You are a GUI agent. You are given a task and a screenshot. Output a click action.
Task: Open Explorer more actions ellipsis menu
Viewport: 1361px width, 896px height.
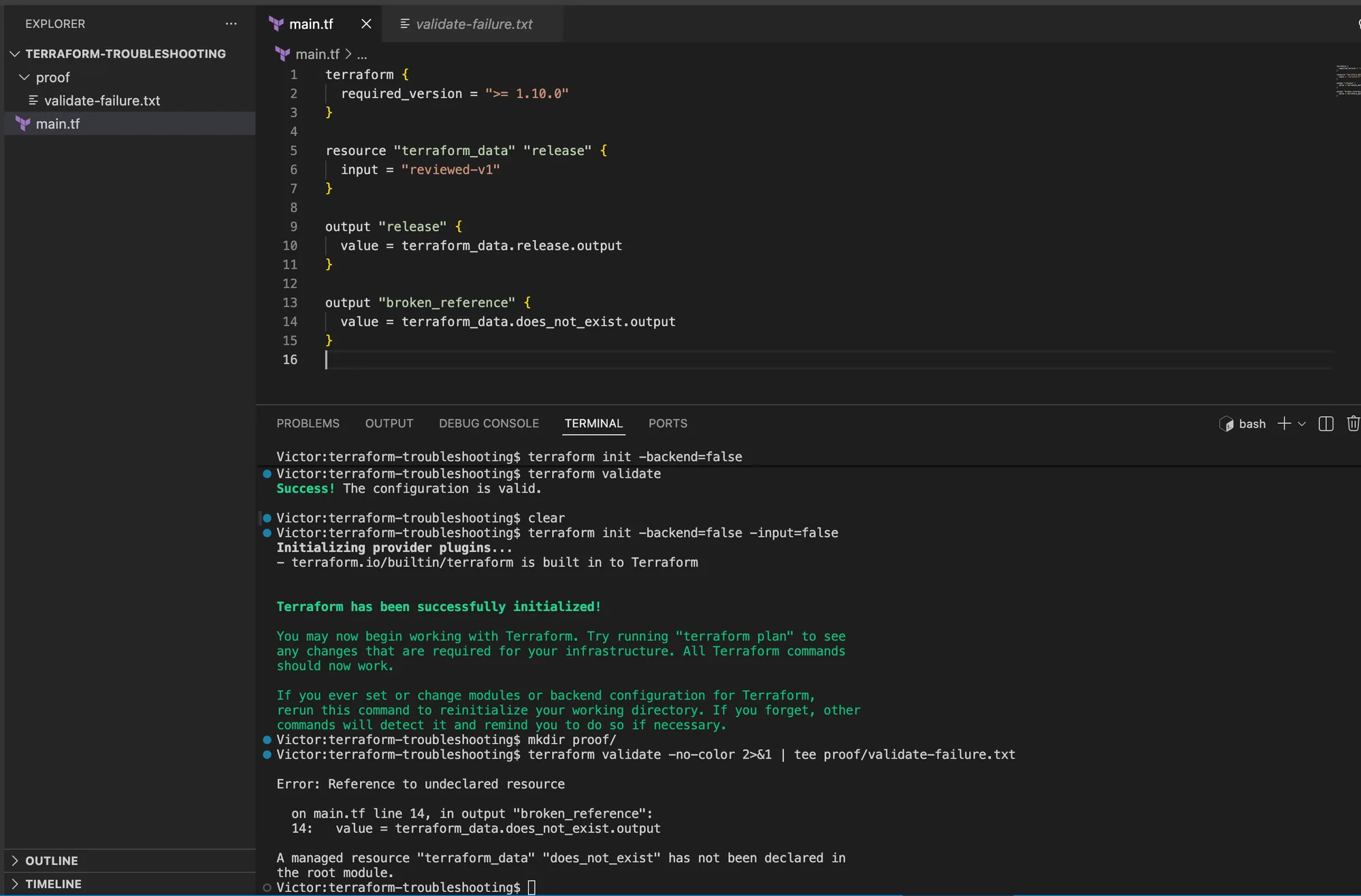[x=231, y=24]
